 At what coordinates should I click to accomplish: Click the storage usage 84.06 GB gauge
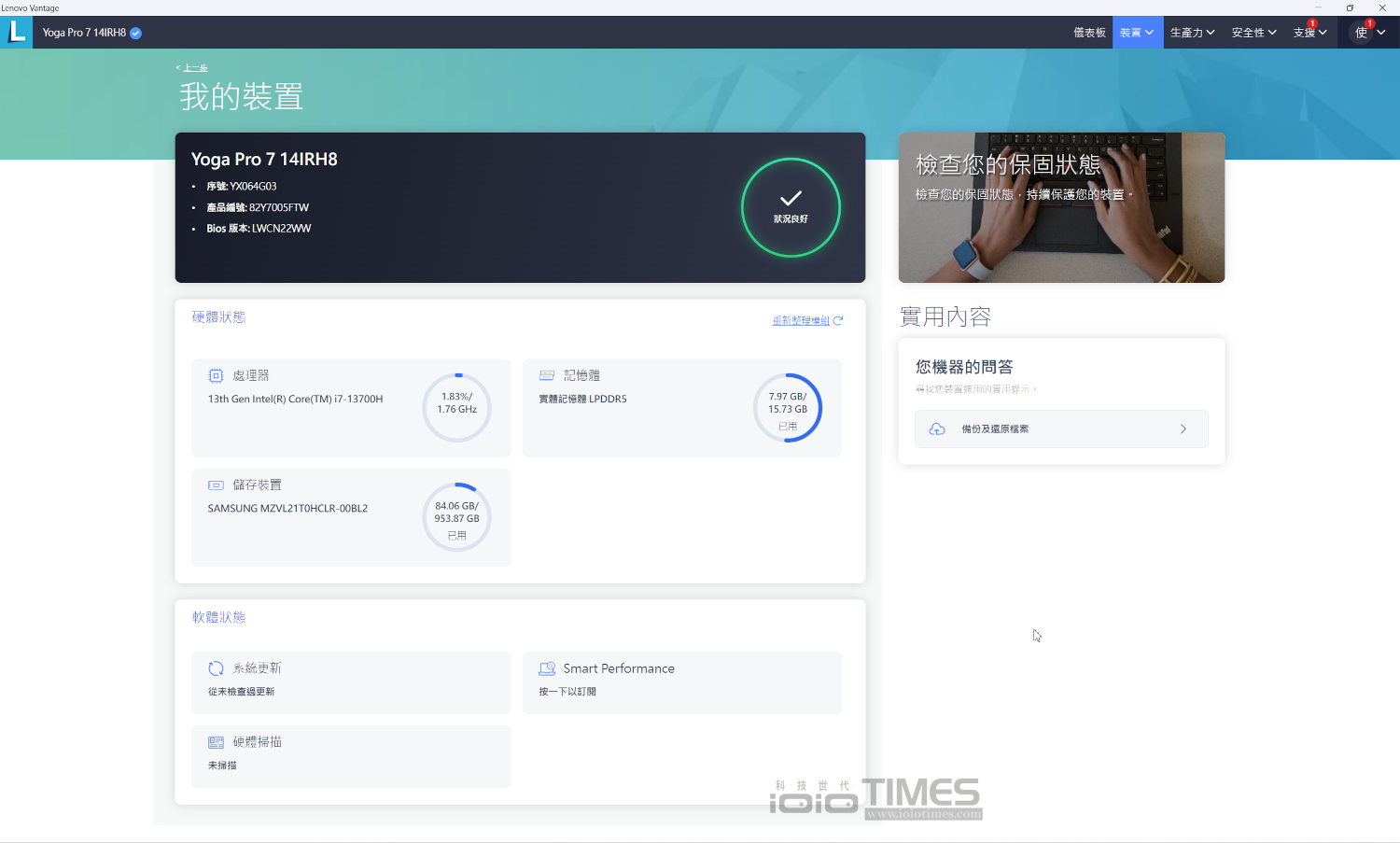(456, 517)
